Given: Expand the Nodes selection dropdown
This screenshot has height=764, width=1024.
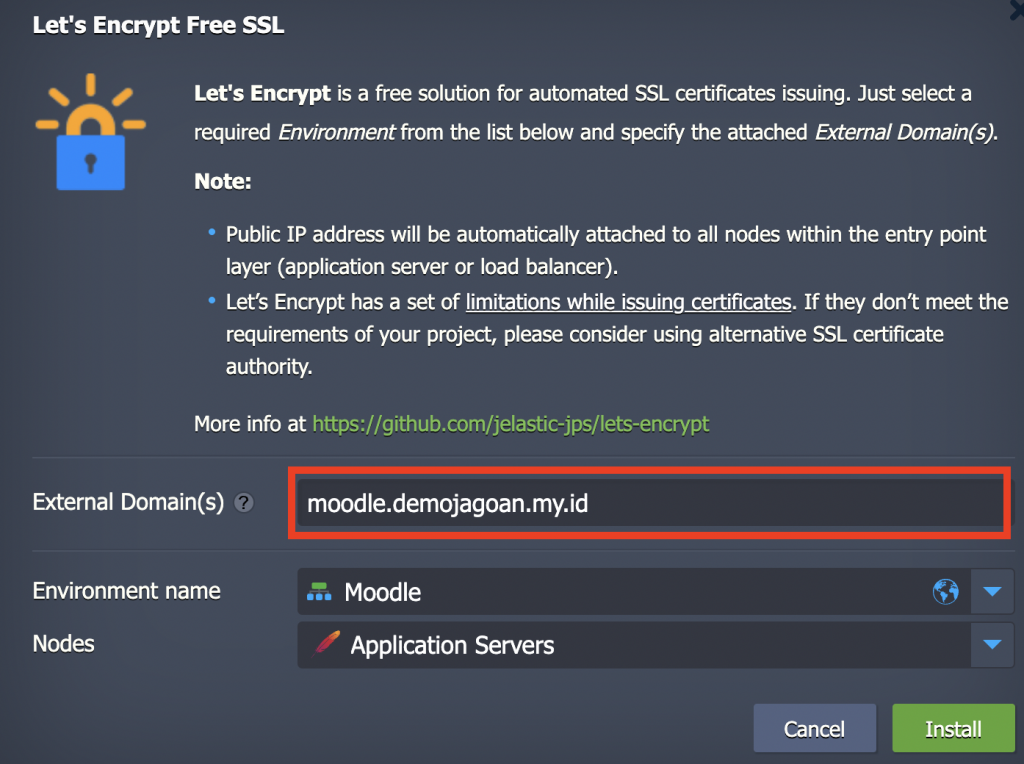Looking at the screenshot, I should pyautogui.click(x=992, y=645).
